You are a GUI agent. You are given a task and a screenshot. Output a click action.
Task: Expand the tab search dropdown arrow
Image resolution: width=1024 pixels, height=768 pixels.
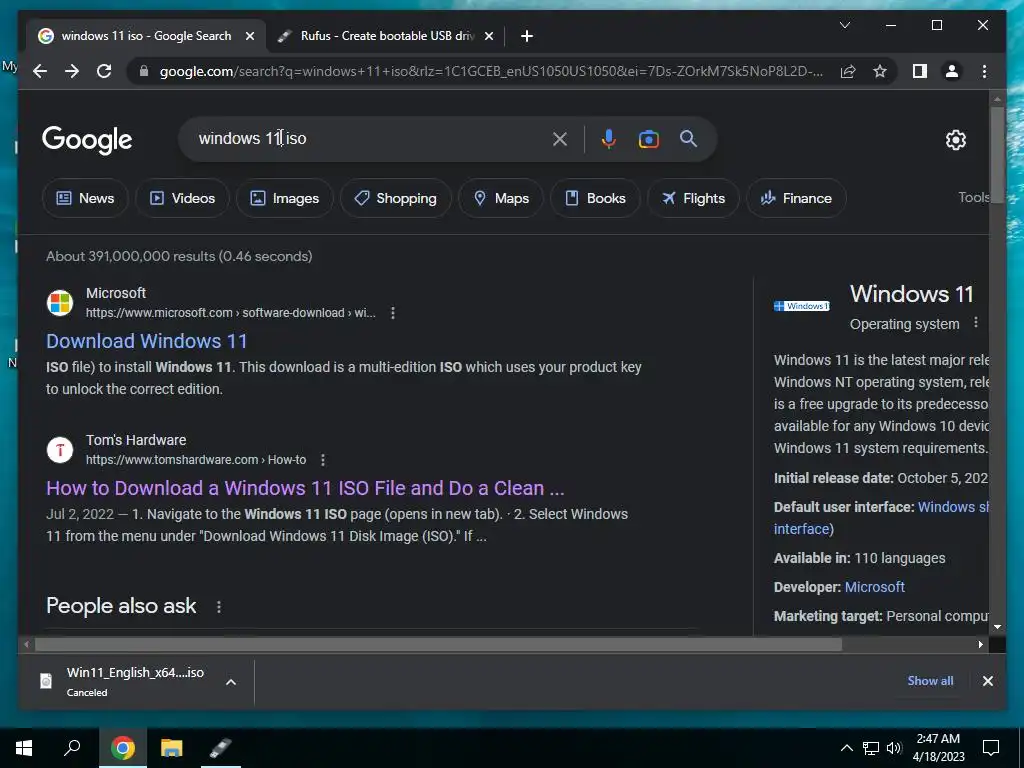(844, 25)
